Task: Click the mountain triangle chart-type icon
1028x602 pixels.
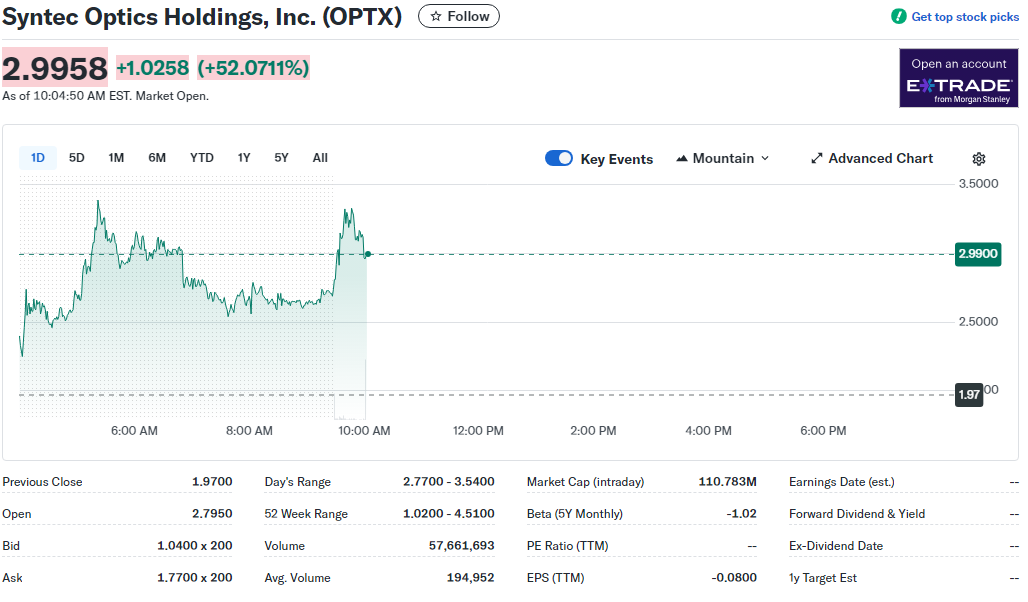Action: tap(683, 158)
